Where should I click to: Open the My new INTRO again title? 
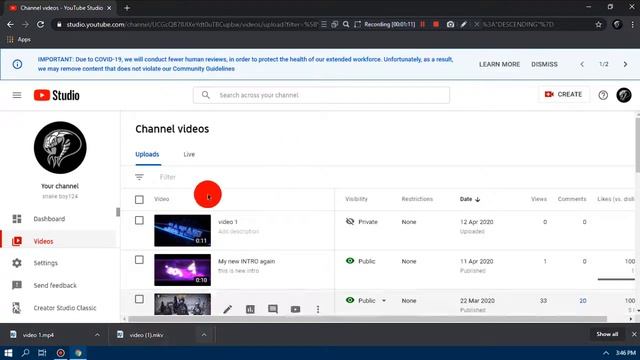click(247, 261)
